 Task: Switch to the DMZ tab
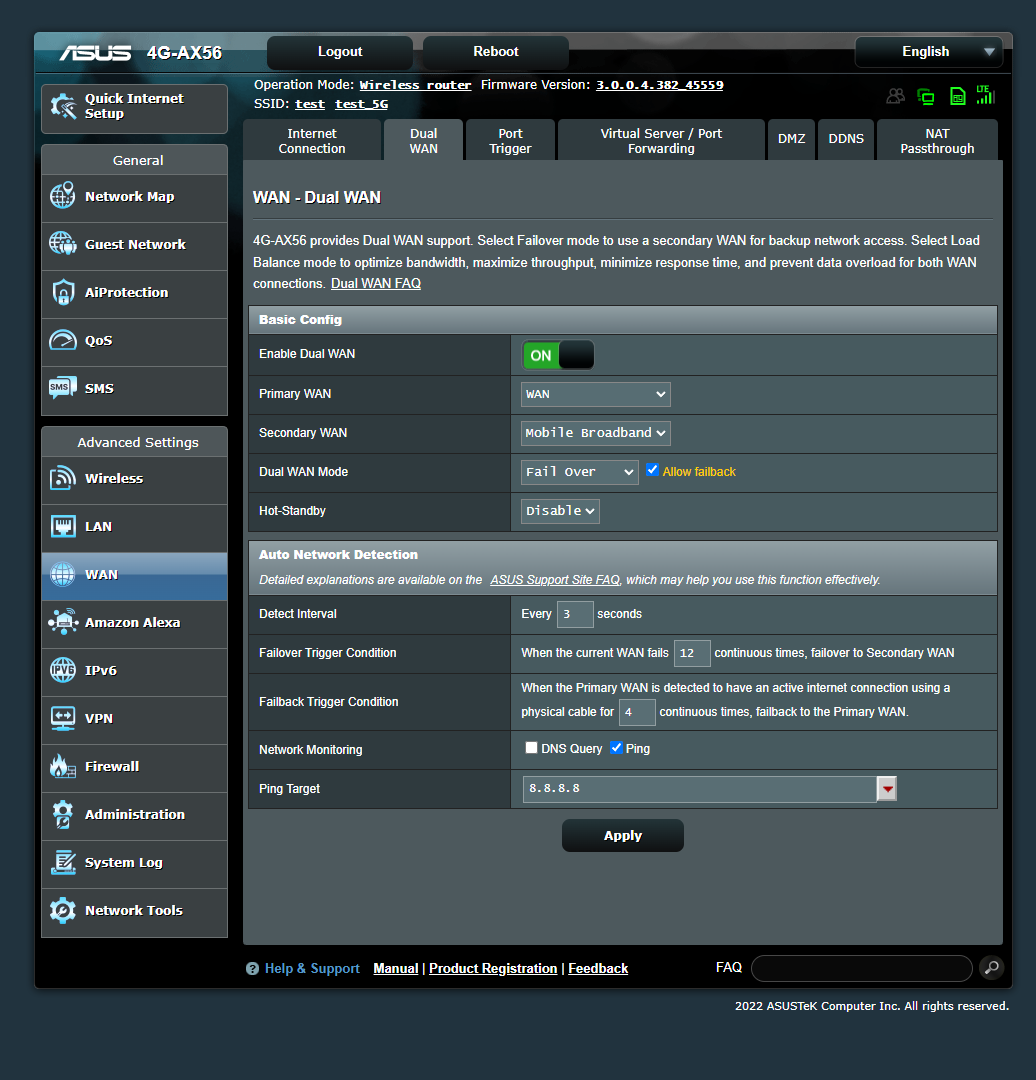(791, 139)
